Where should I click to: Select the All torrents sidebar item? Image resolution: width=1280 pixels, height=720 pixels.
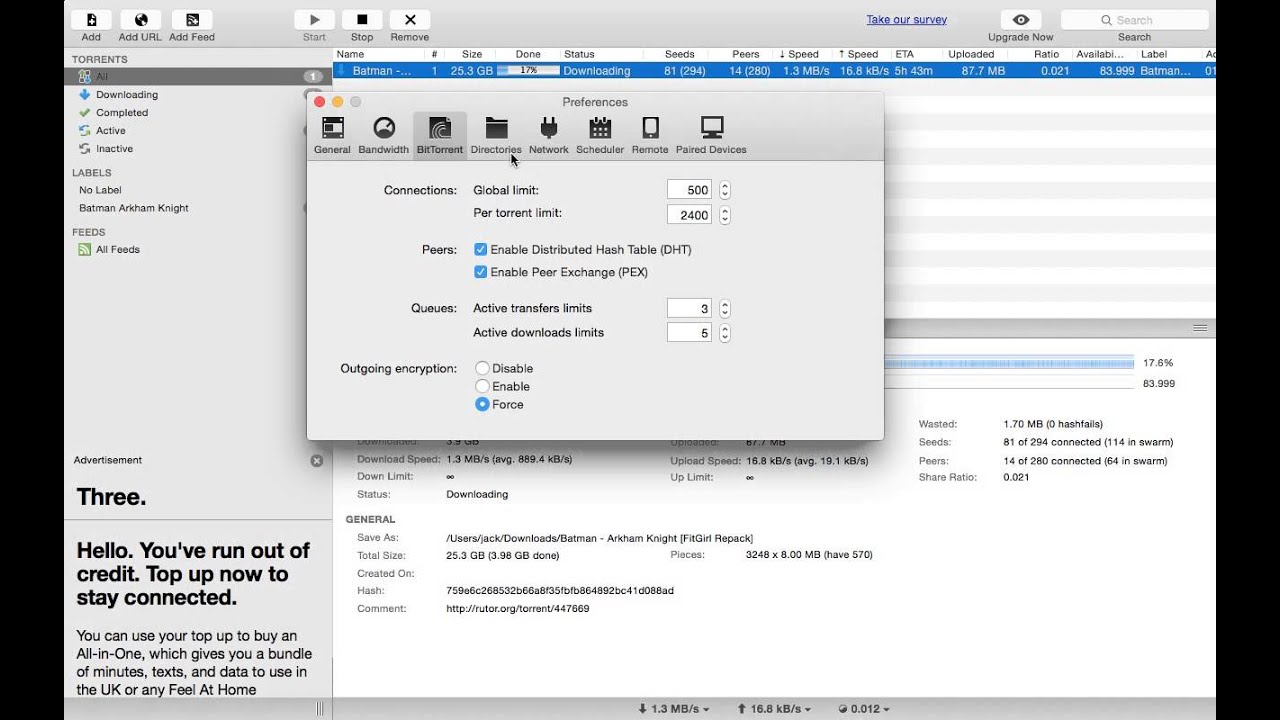tap(198, 76)
